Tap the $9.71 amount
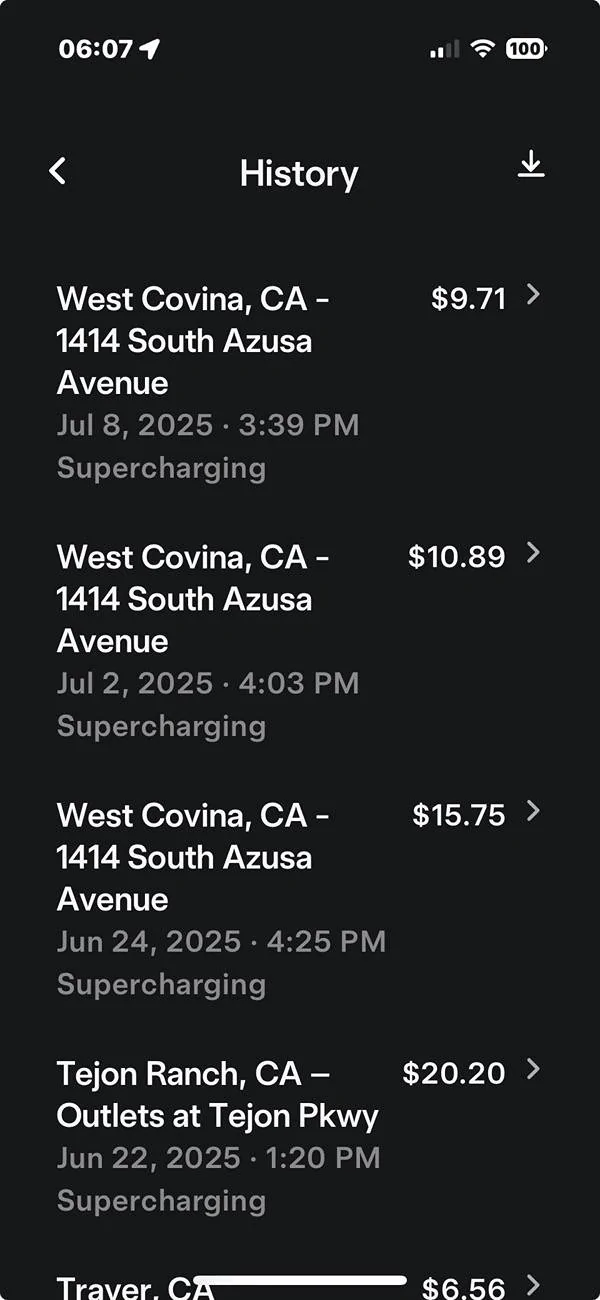This screenshot has width=600, height=1300. (x=468, y=298)
